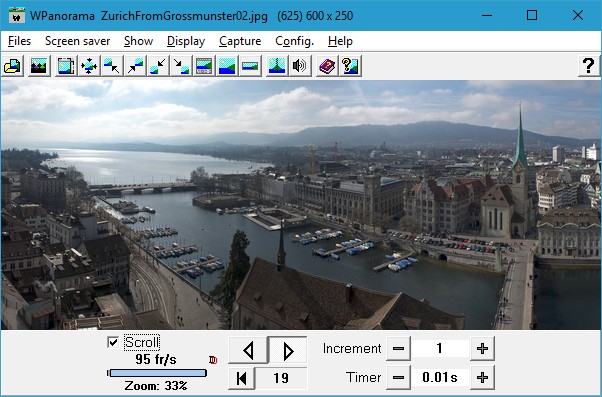Open the Show menu
The width and height of the screenshot is (602, 397).
click(x=139, y=41)
